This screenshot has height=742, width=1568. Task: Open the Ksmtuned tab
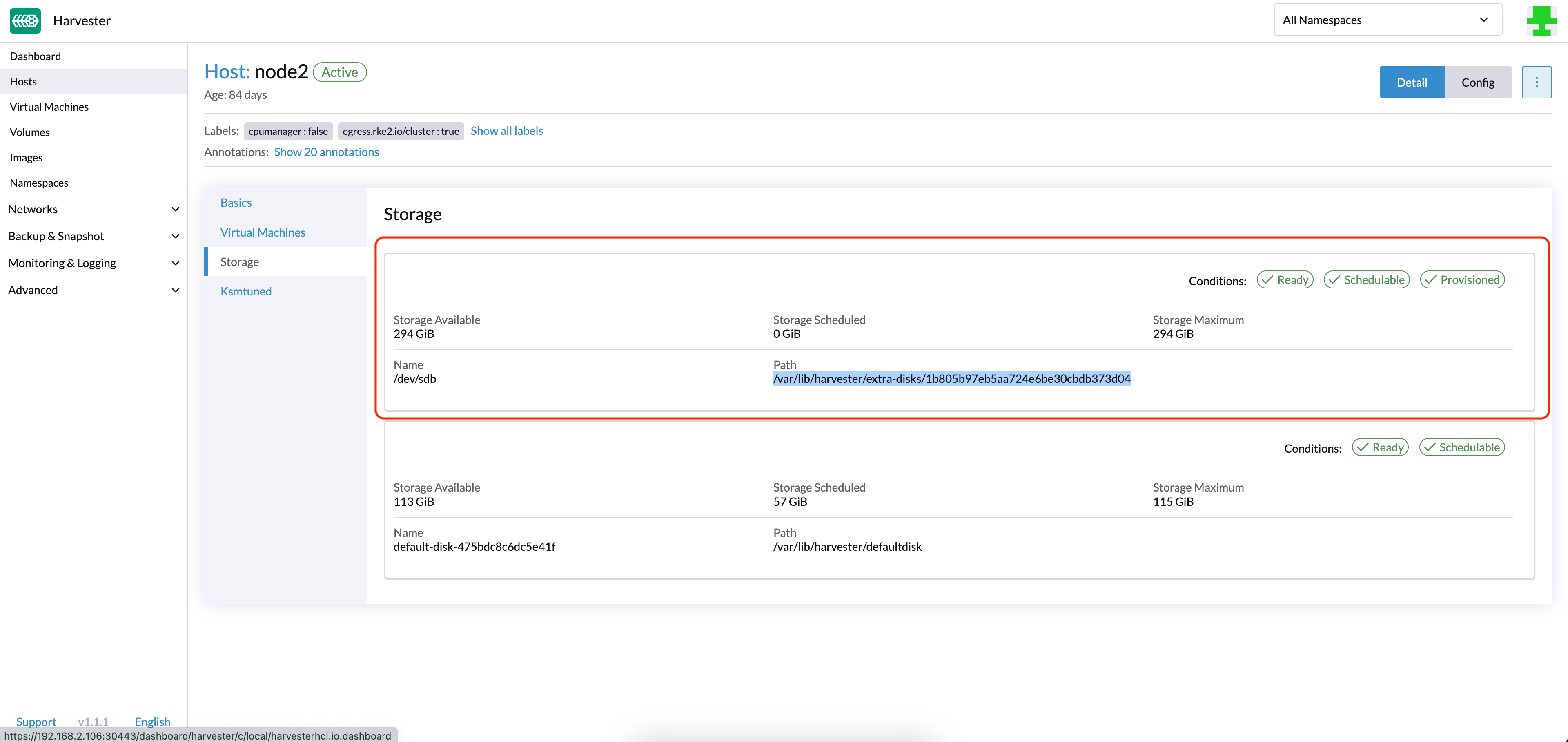coord(245,291)
